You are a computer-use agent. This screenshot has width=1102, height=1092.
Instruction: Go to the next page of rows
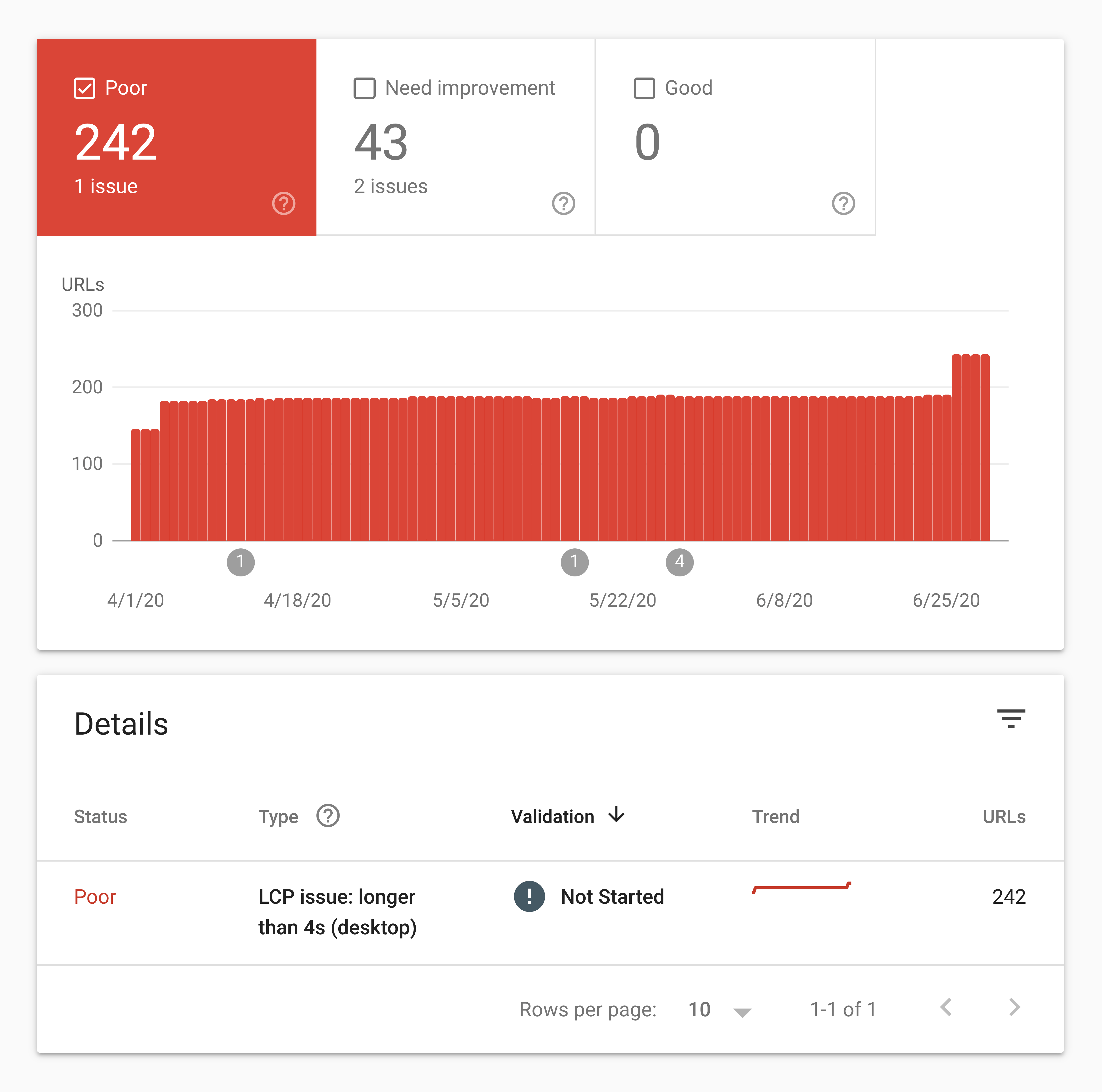1014,1008
